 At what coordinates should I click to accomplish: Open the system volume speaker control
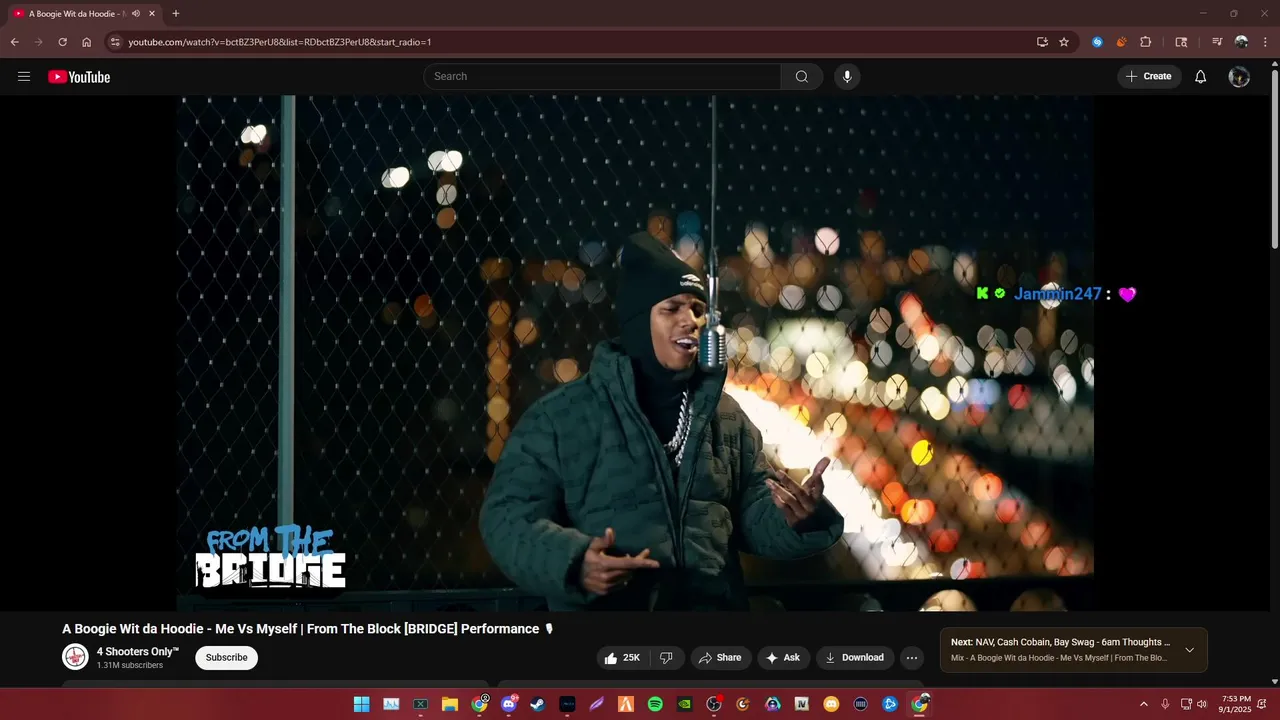pyautogui.click(x=1202, y=704)
